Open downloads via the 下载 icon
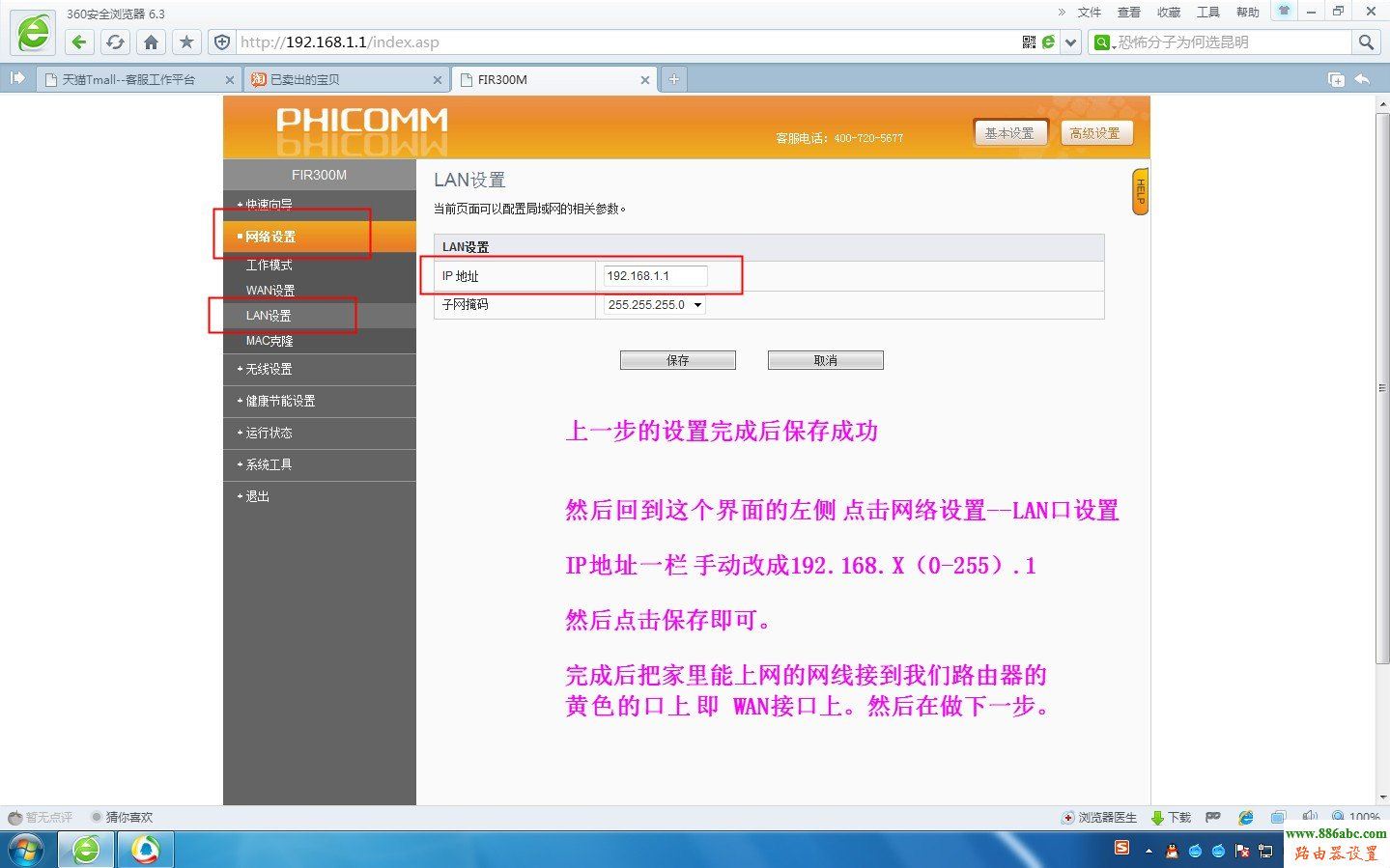The height and width of the screenshot is (868, 1390). click(x=1170, y=816)
